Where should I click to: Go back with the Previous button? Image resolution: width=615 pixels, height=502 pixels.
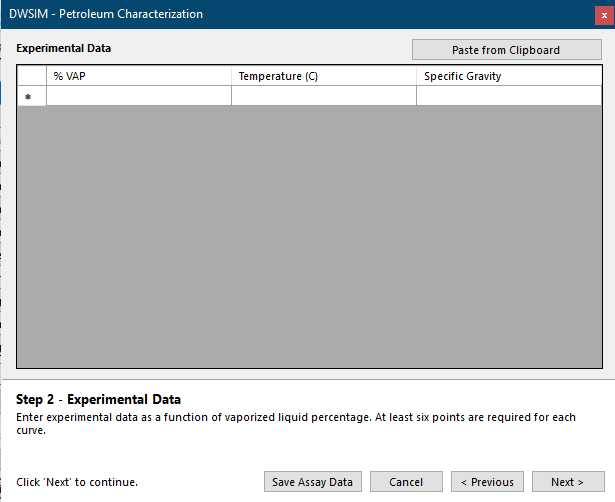click(x=487, y=482)
